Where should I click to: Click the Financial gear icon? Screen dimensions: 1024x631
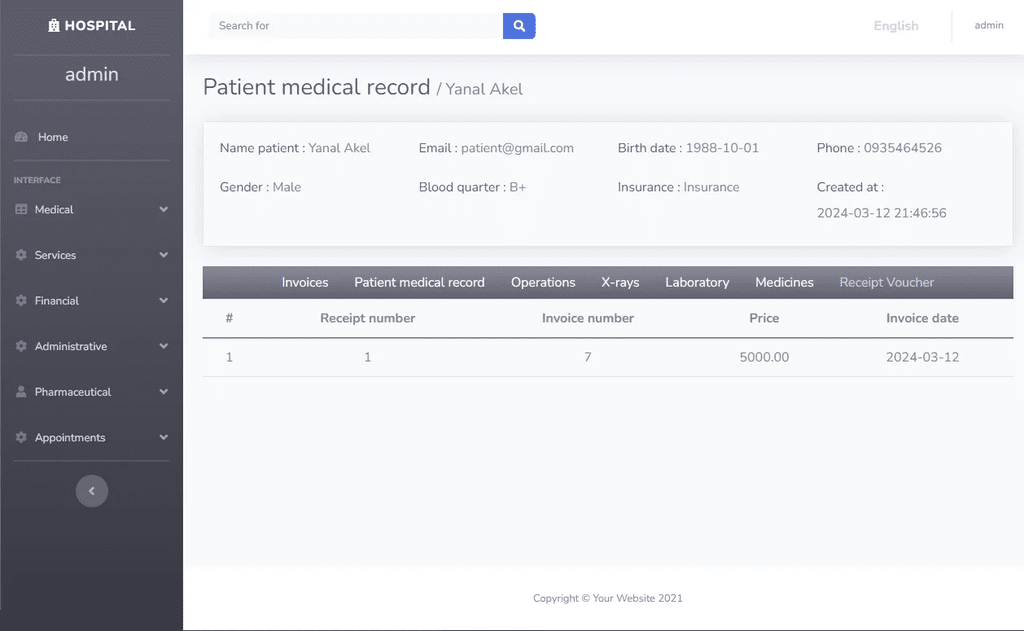pyautogui.click(x=21, y=300)
